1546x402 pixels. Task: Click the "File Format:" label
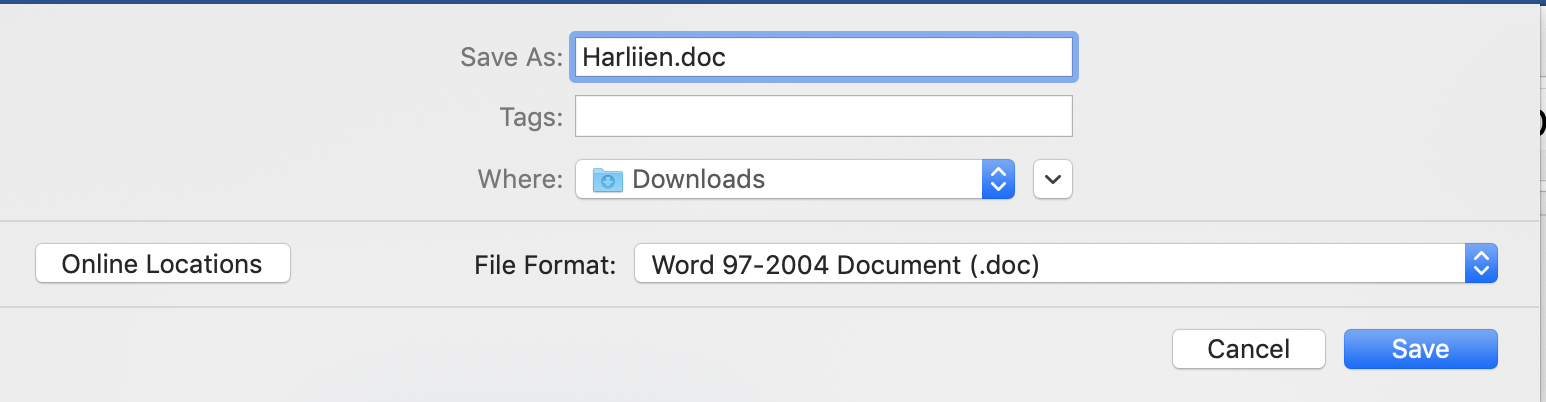(x=545, y=265)
